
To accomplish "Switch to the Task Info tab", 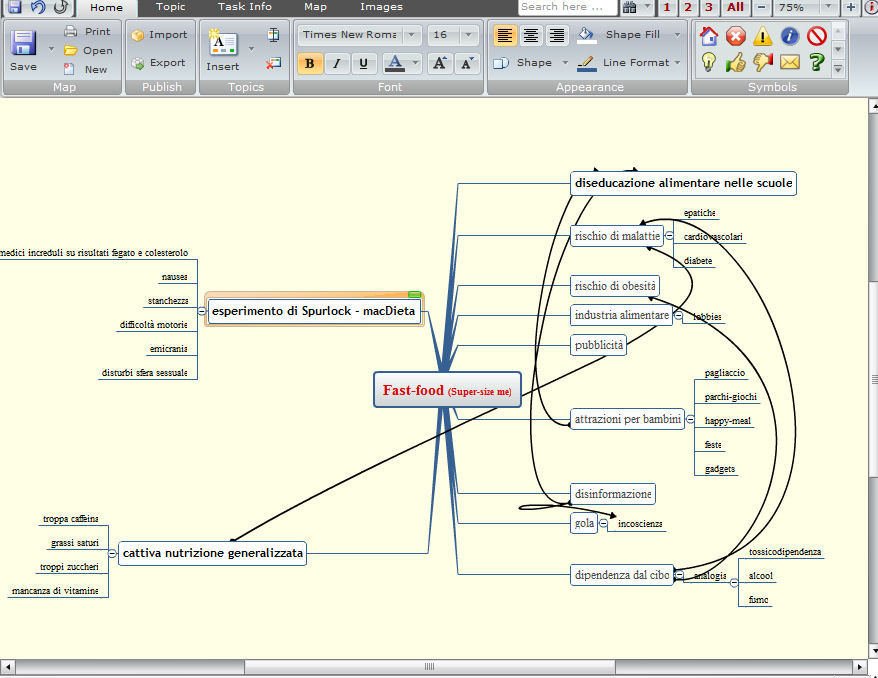I will (245, 7).
